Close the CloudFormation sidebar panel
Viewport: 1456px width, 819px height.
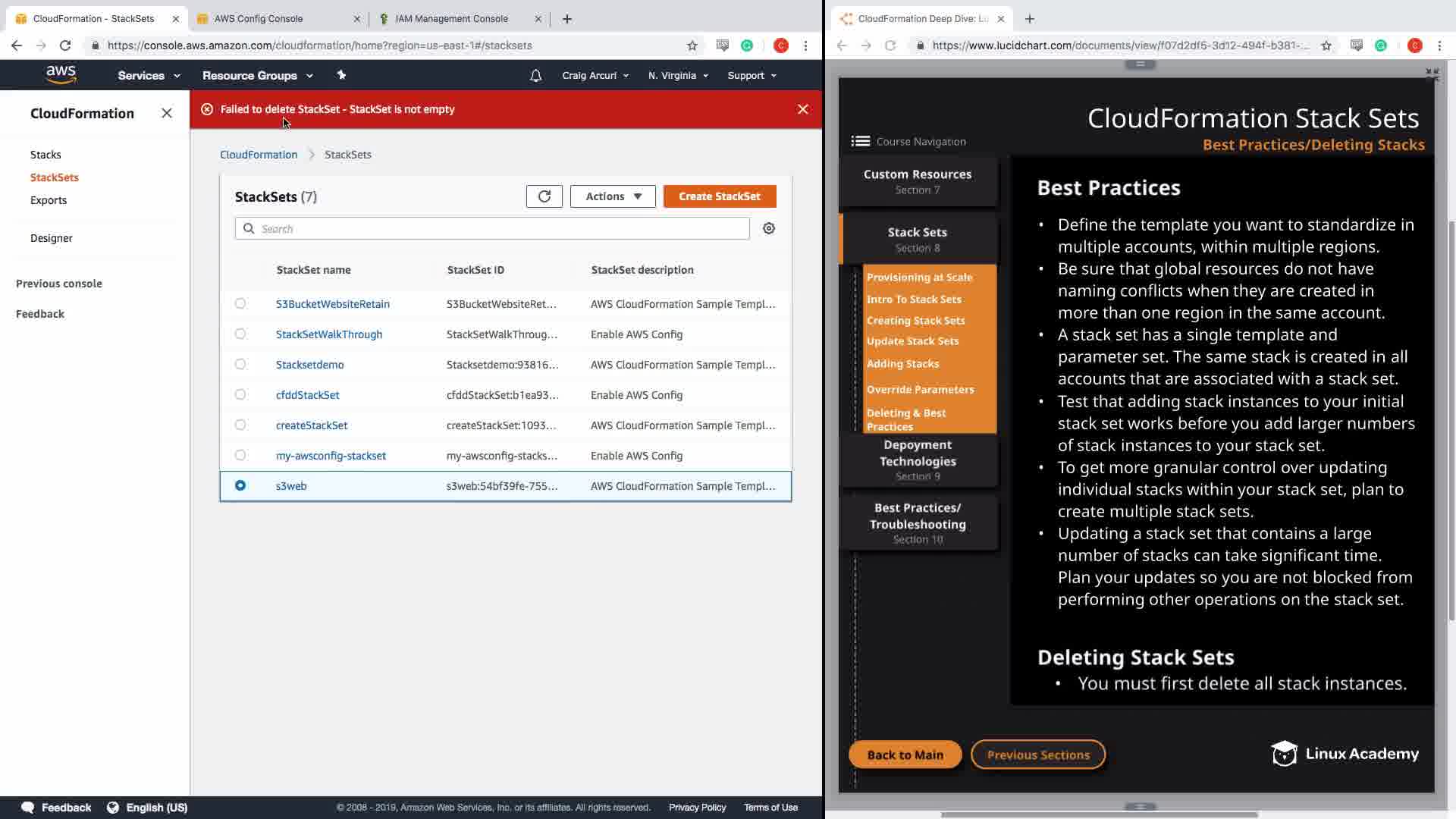[x=167, y=113]
